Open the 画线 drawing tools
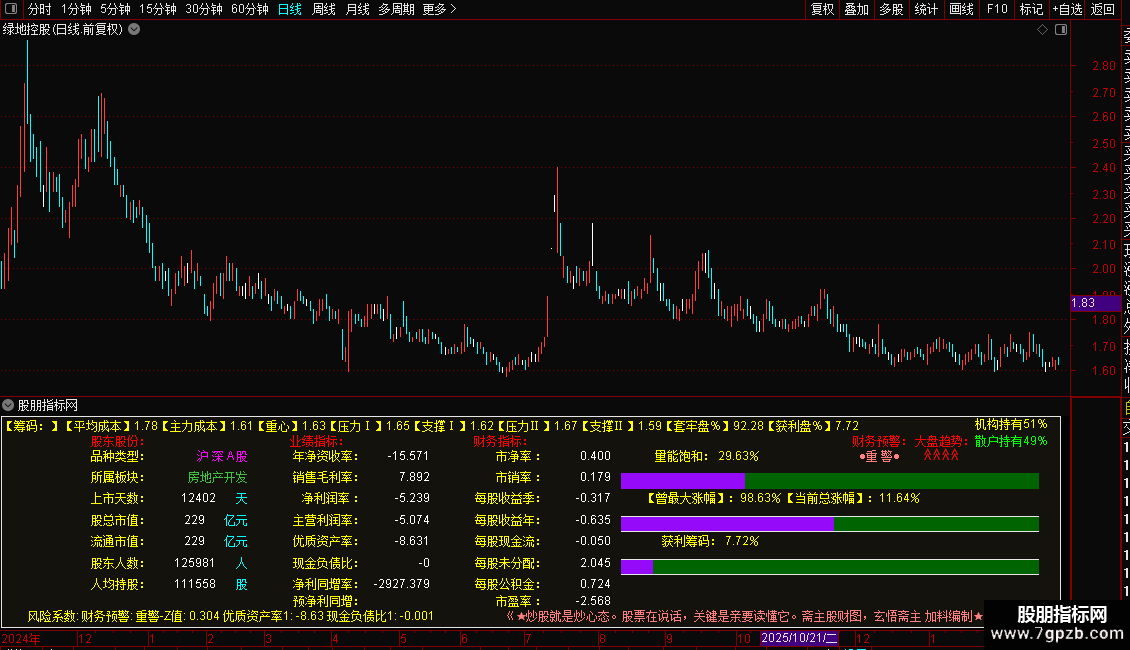 tap(961, 9)
